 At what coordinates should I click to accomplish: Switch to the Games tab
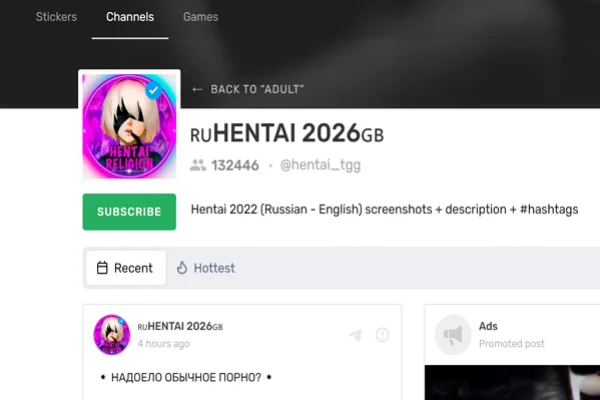pos(201,17)
